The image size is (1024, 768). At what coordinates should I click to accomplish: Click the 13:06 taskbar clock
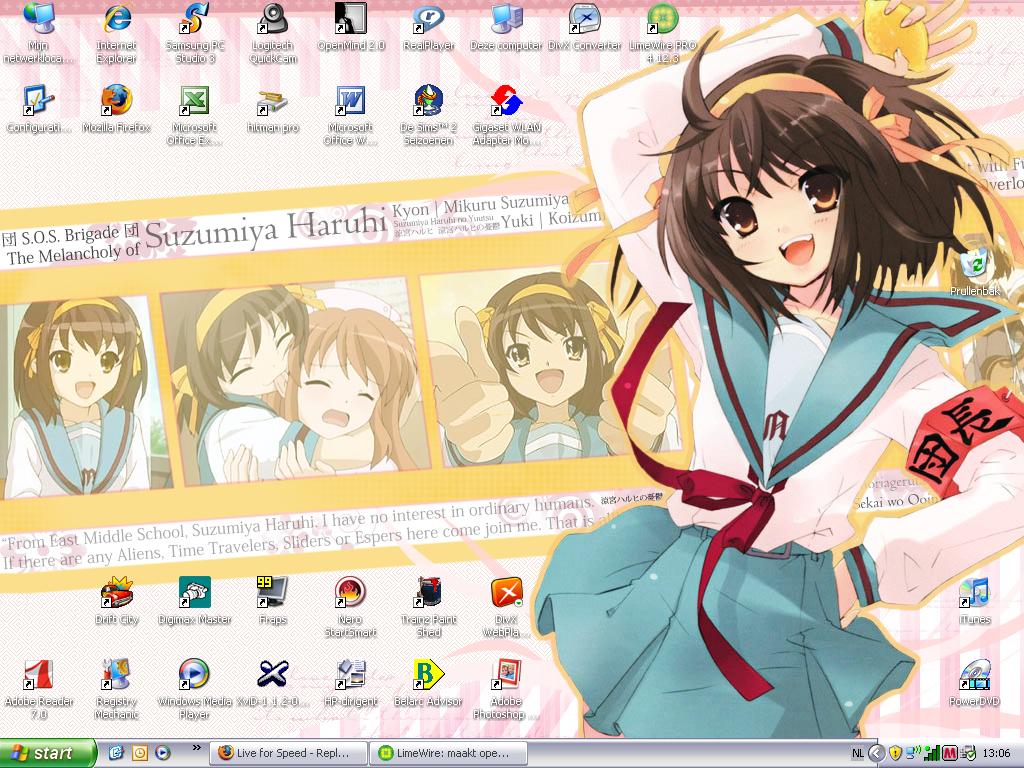pos(996,754)
